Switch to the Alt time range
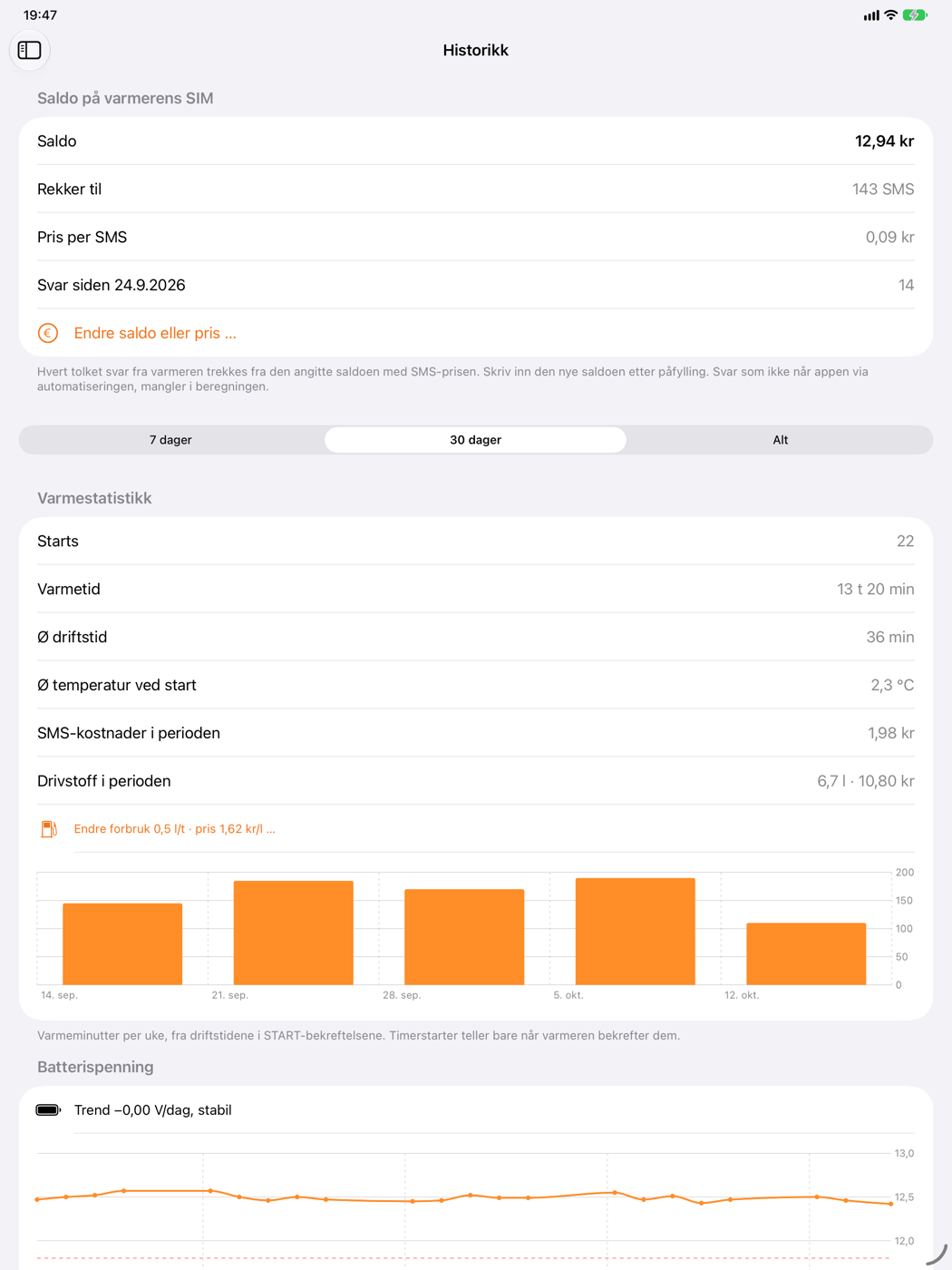952x1270 pixels. [x=780, y=440]
